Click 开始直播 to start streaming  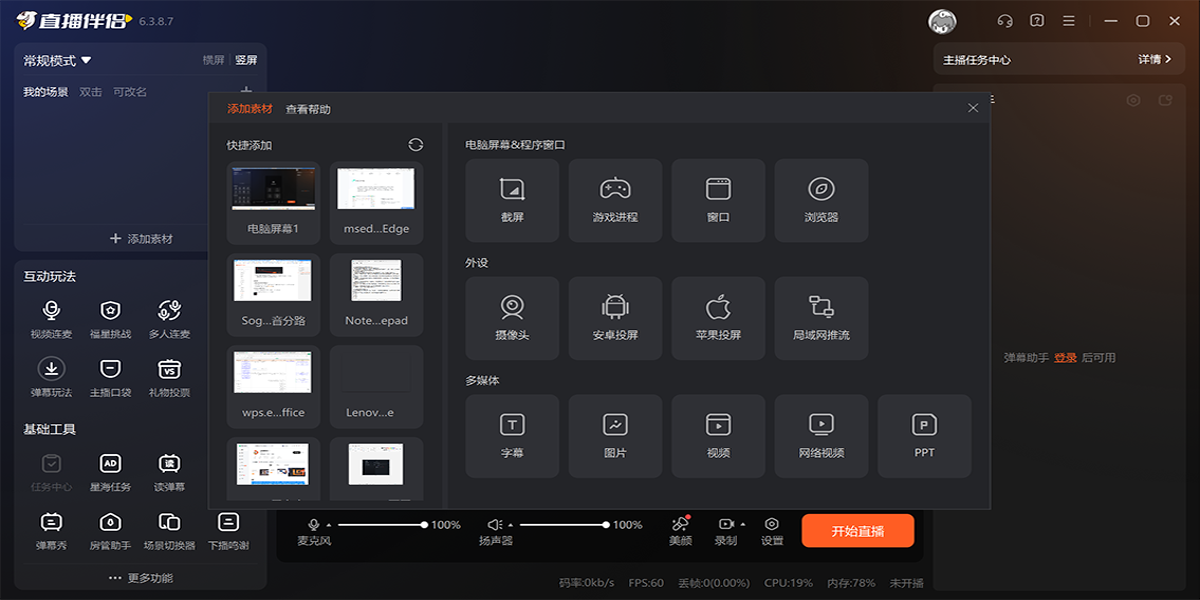pos(857,531)
